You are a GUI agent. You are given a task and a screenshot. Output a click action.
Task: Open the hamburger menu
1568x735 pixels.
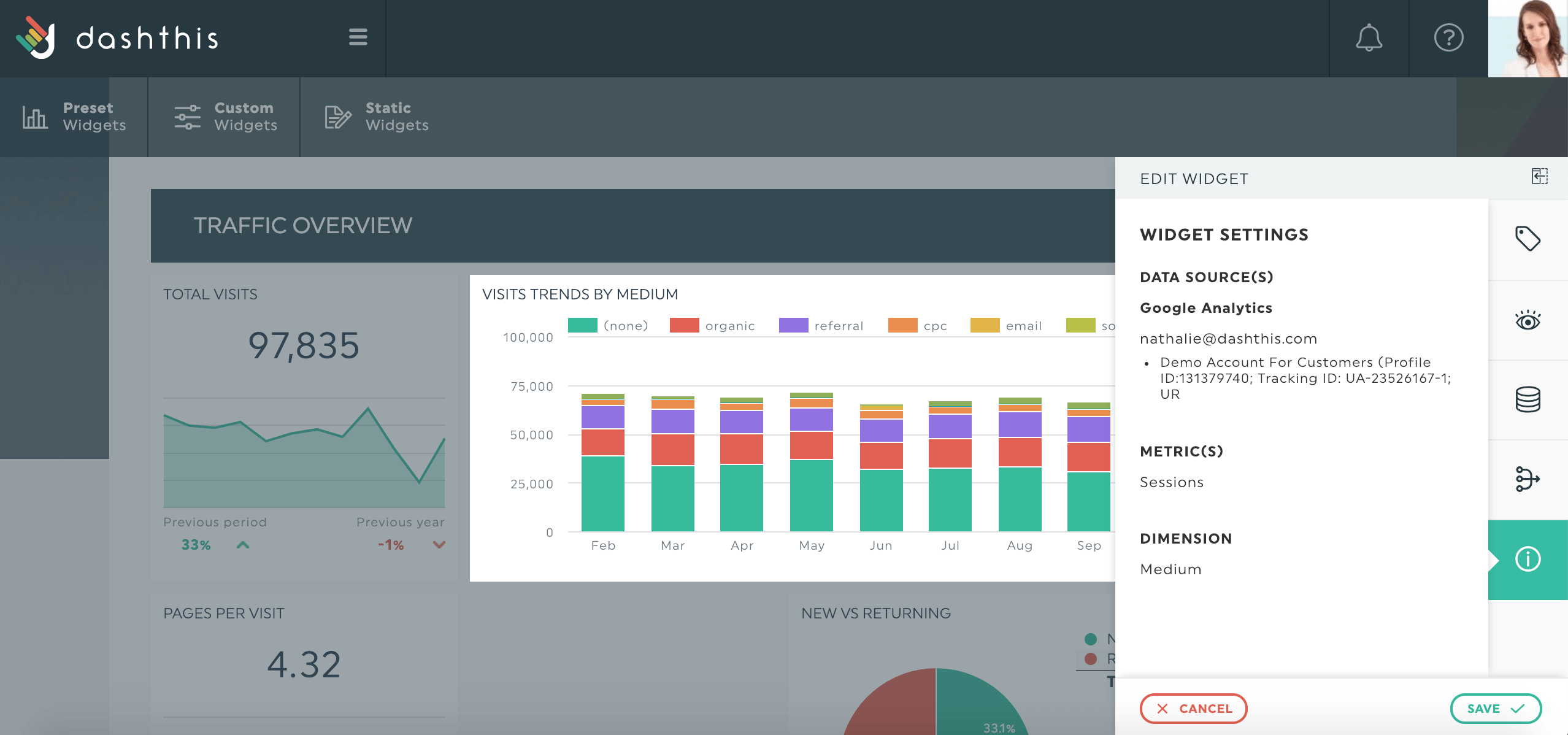point(358,37)
